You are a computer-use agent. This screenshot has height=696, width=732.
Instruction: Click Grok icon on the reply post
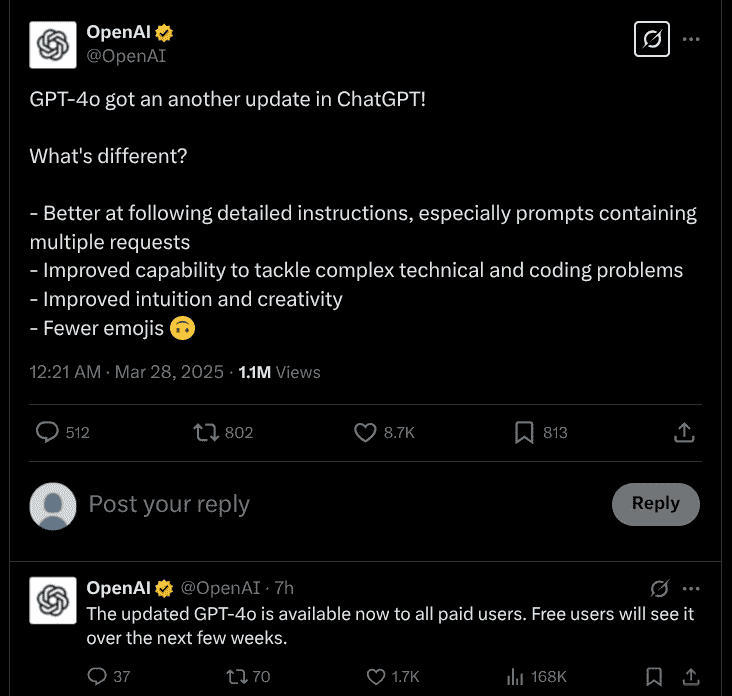pos(659,588)
